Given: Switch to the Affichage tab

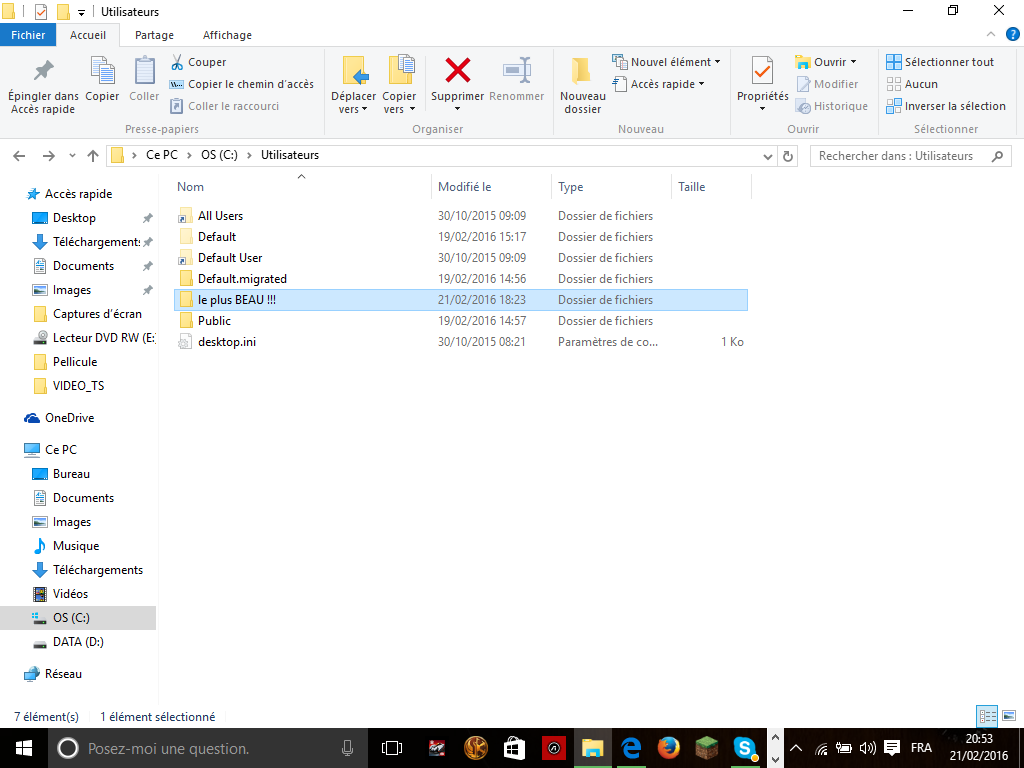Looking at the screenshot, I should [x=227, y=35].
